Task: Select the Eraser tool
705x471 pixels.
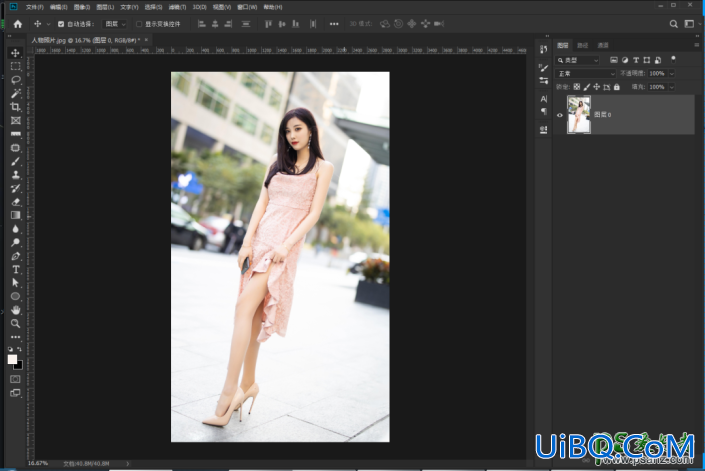Action: [x=15, y=202]
